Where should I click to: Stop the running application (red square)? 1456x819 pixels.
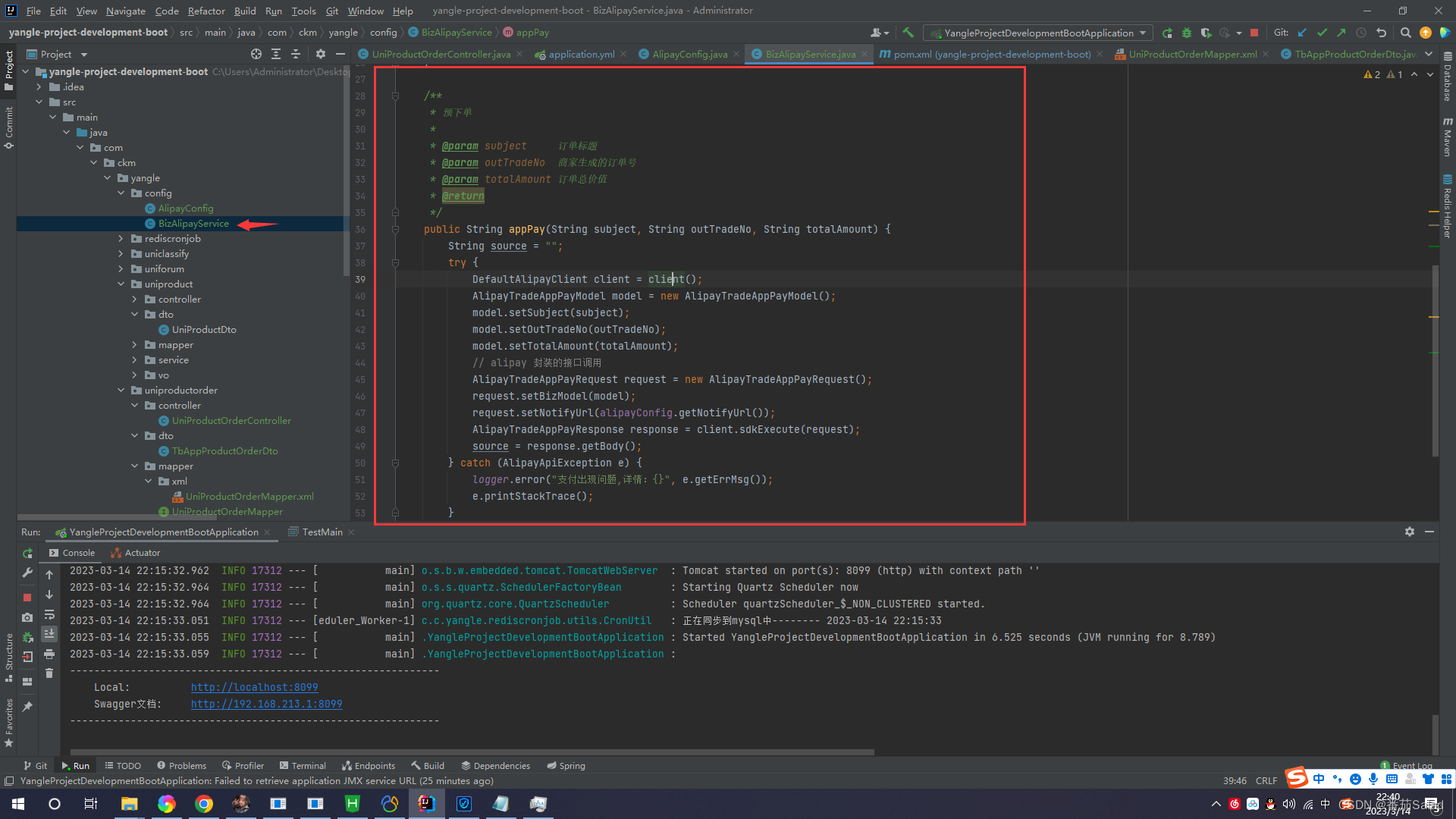point(1254,33)
